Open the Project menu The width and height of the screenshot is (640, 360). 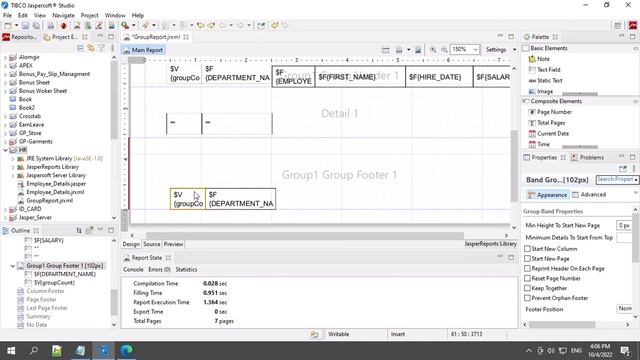(x=89, y=15)
